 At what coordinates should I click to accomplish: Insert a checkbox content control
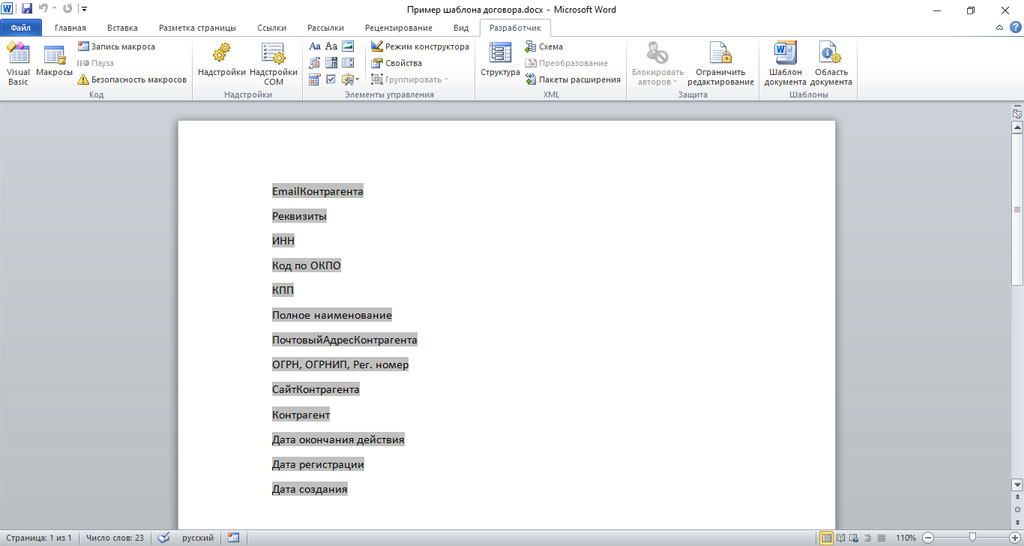pyautogui.click(x=331, y=79)
